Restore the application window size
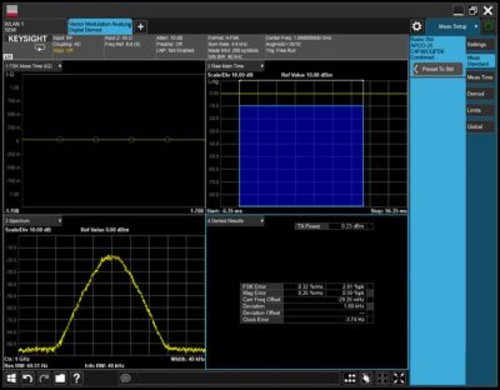This screenshot has width=500, height=390. [473, 11]
